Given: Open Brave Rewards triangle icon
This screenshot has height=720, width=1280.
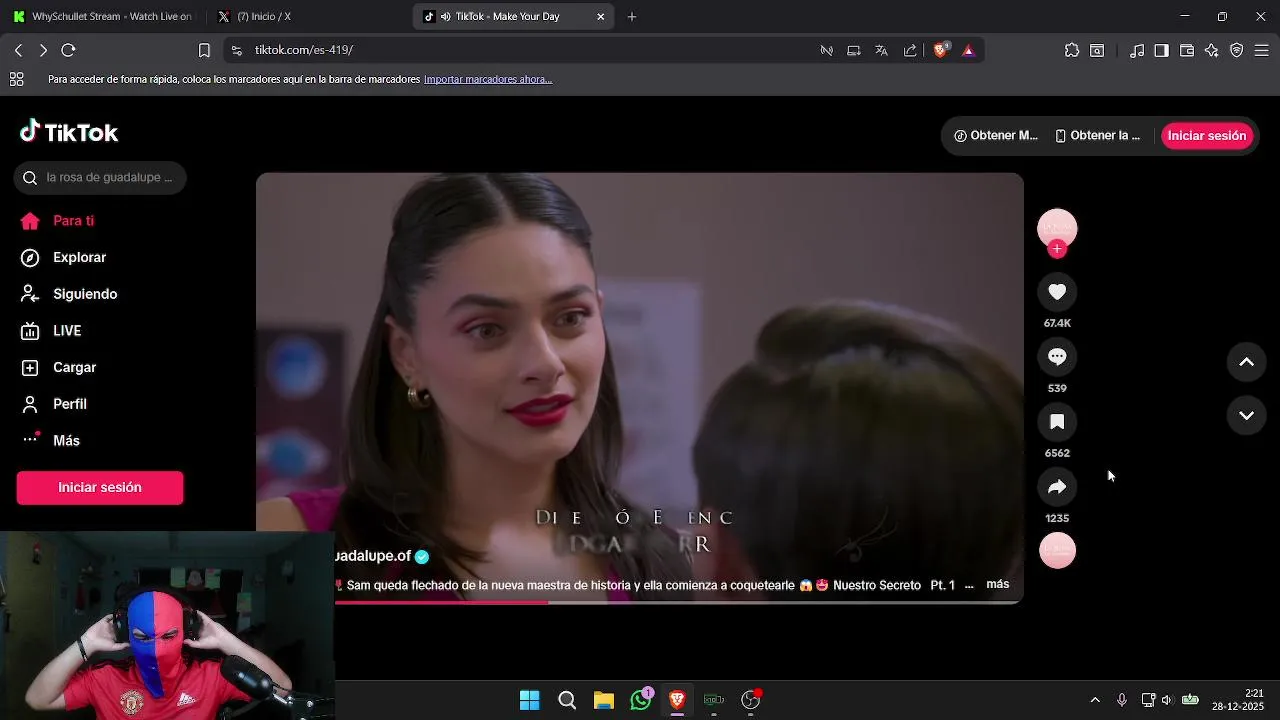Looking at the screenshot, I should (x=968, y=50).
